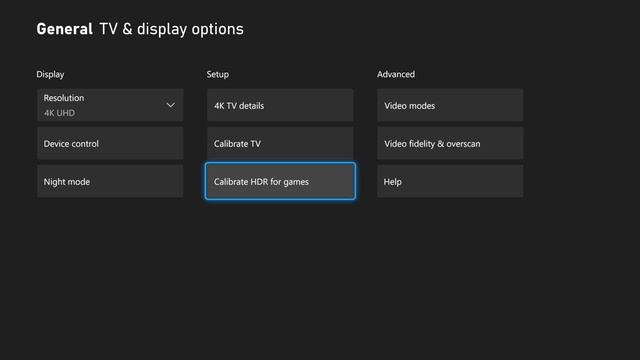Click the Display column label
640x360 pixels.
click(50, 75)
